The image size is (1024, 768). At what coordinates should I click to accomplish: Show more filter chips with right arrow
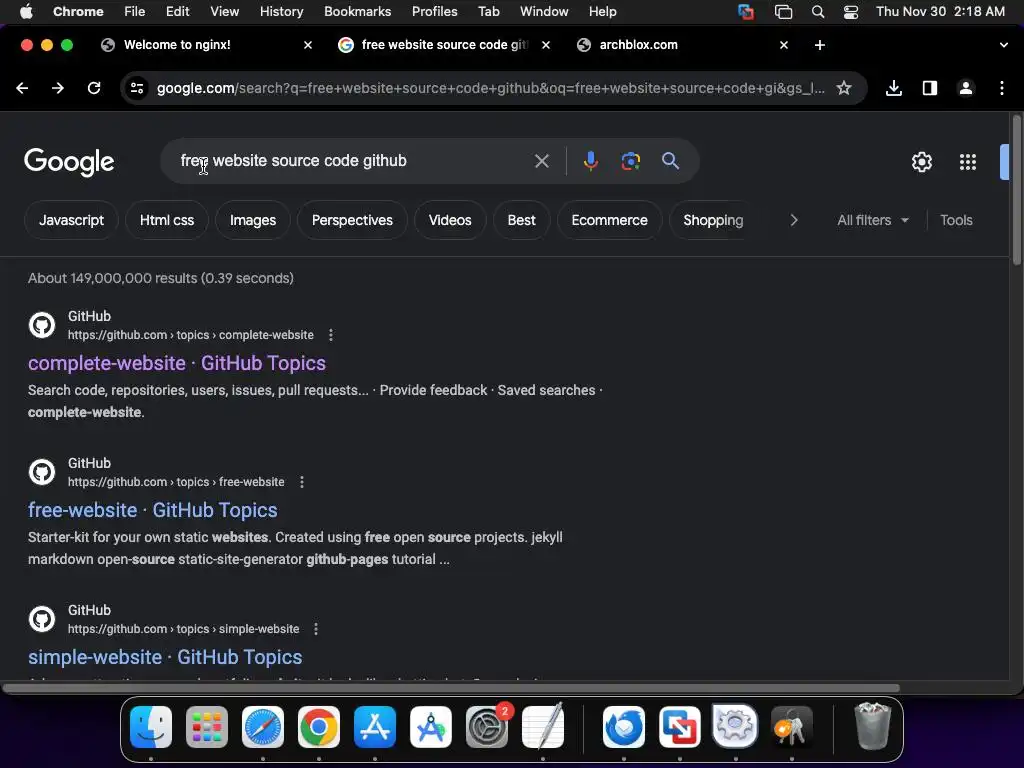click(x=793, y=220)
